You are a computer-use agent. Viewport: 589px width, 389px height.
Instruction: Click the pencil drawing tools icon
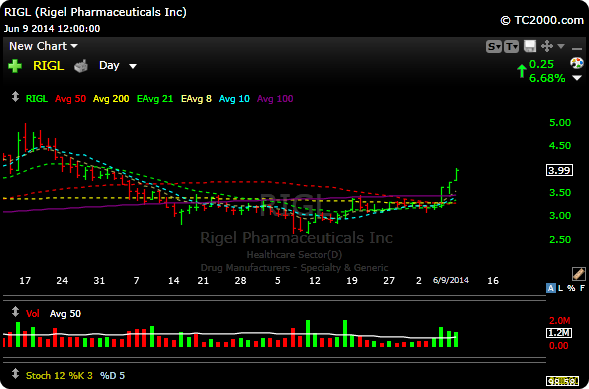coord(578,274)
